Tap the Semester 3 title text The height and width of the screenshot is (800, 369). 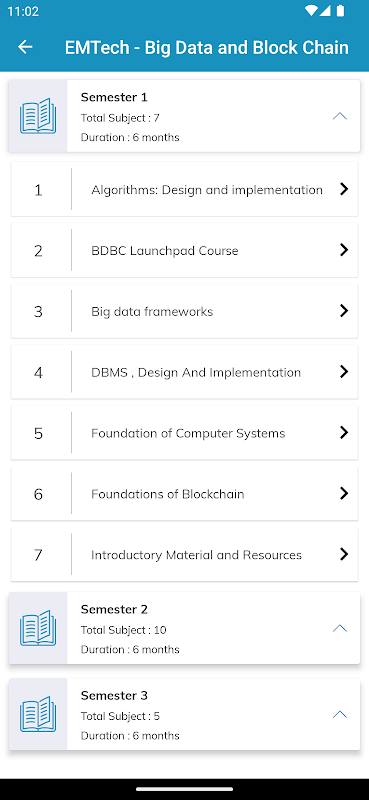[114, 695]
